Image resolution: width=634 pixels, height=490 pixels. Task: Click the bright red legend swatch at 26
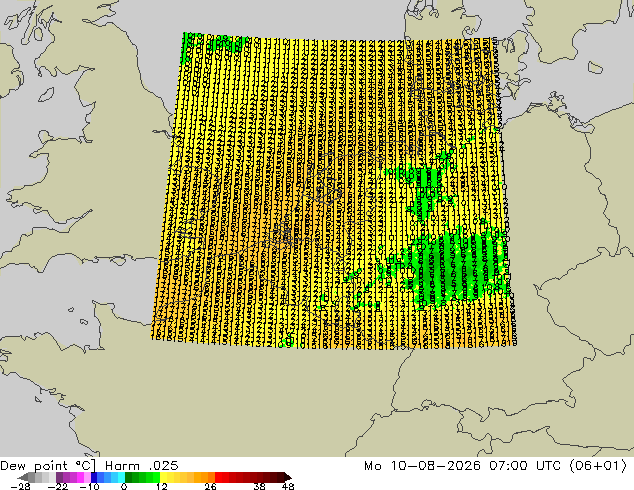[x=218, y=477]
